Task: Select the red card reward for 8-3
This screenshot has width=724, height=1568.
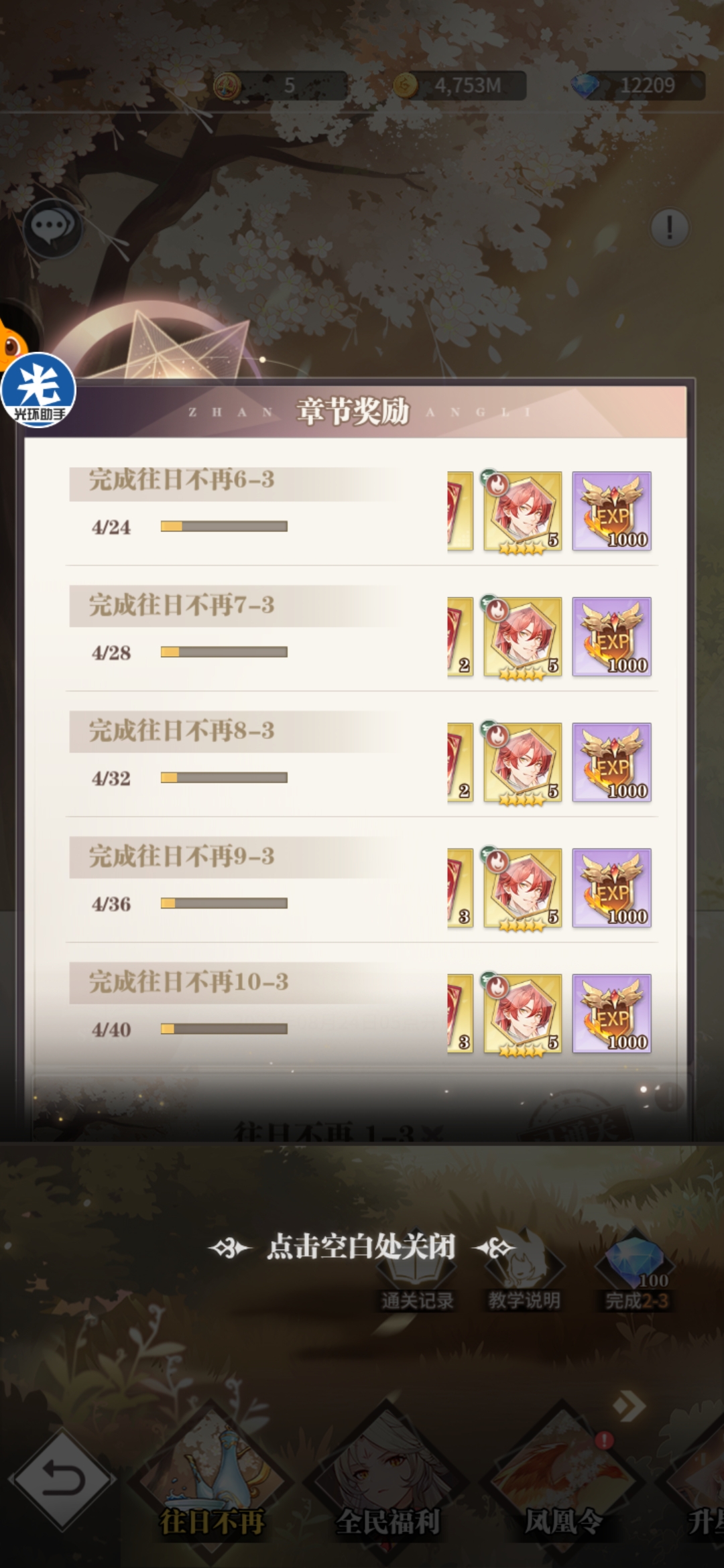Action: [461, 763]
